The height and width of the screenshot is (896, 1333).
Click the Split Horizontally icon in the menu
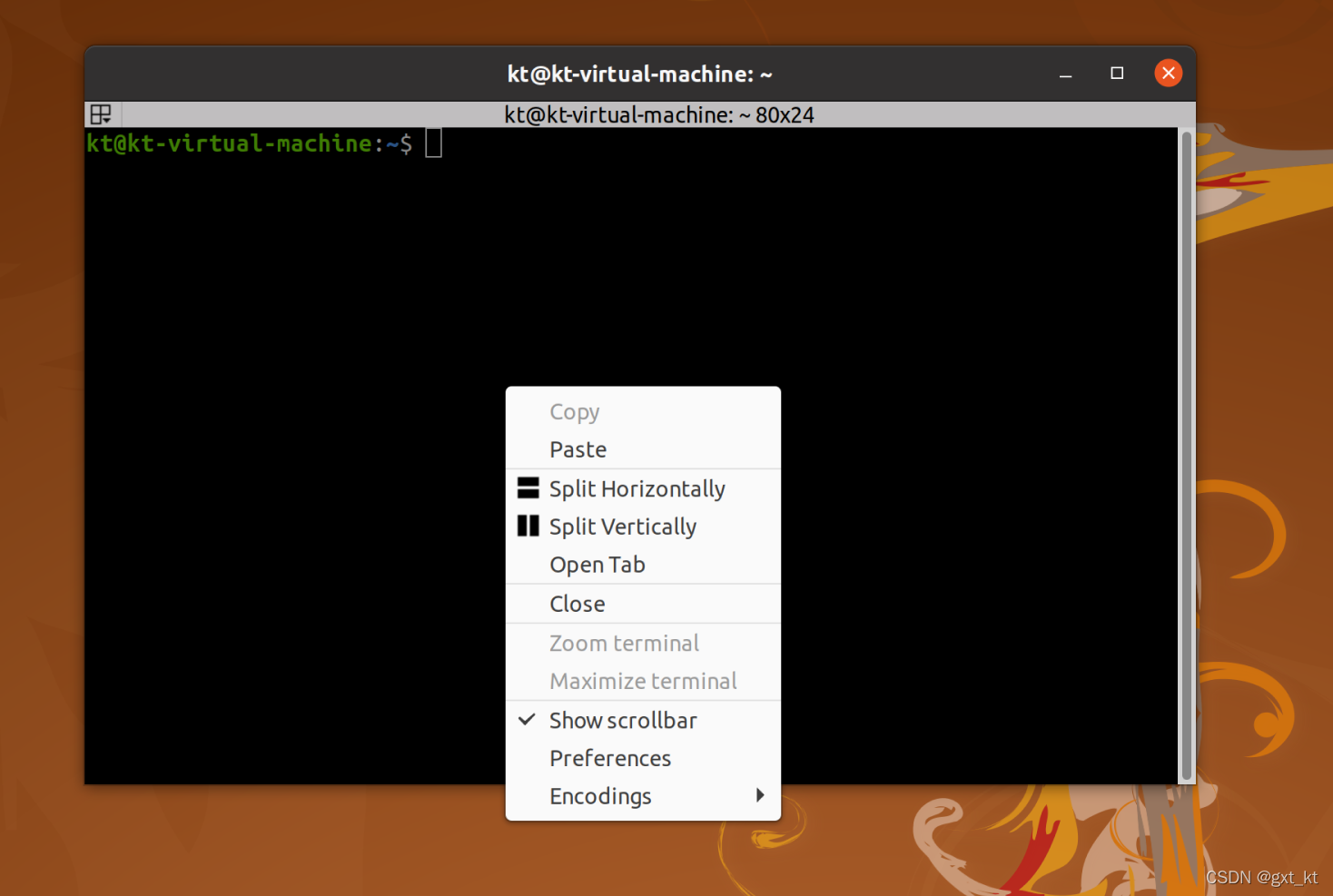528,487
